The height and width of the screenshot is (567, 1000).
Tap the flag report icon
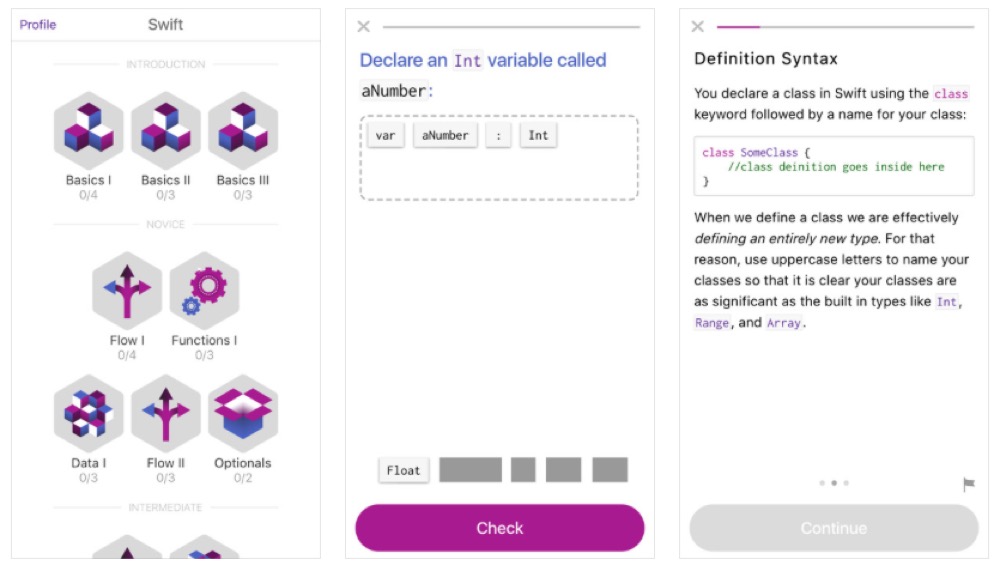968,484
